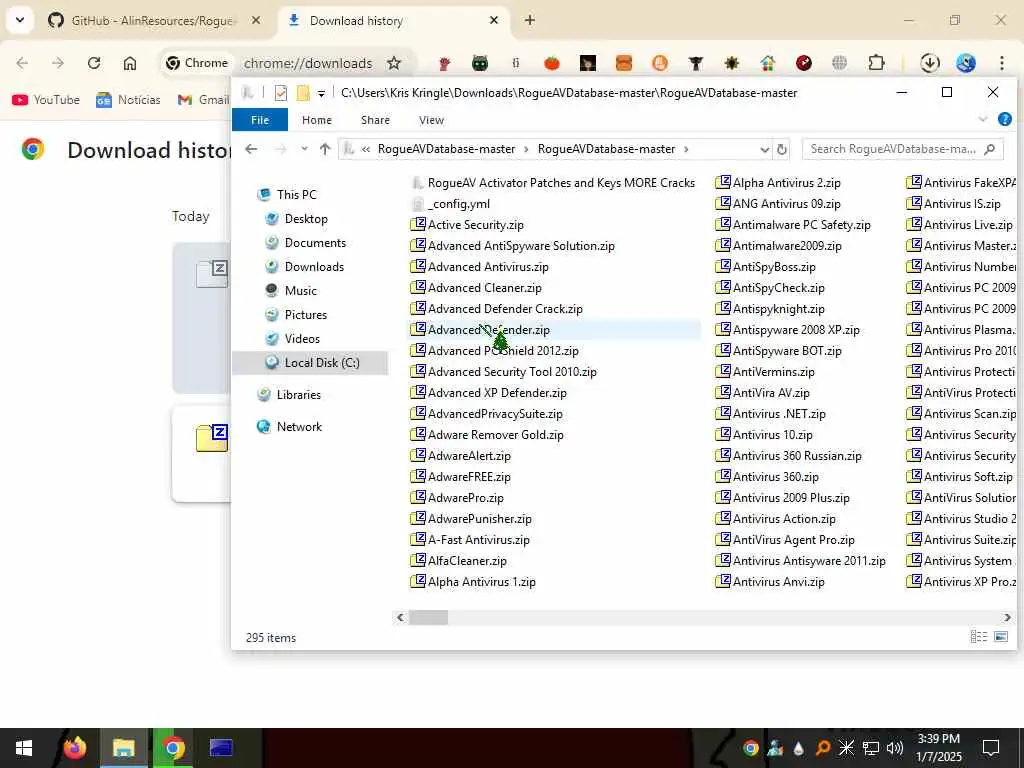Open YouTube bookmark

pos(46,100)
